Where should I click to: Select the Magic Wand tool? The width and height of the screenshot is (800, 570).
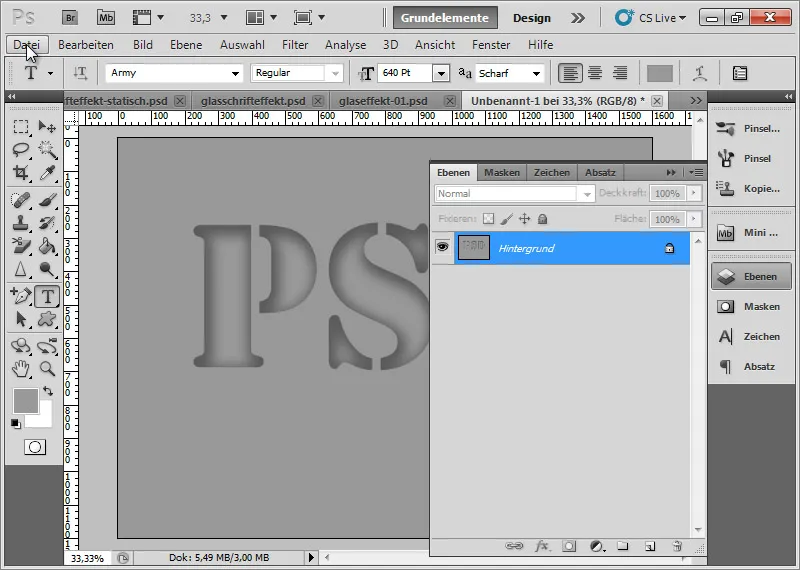point(47,150)
